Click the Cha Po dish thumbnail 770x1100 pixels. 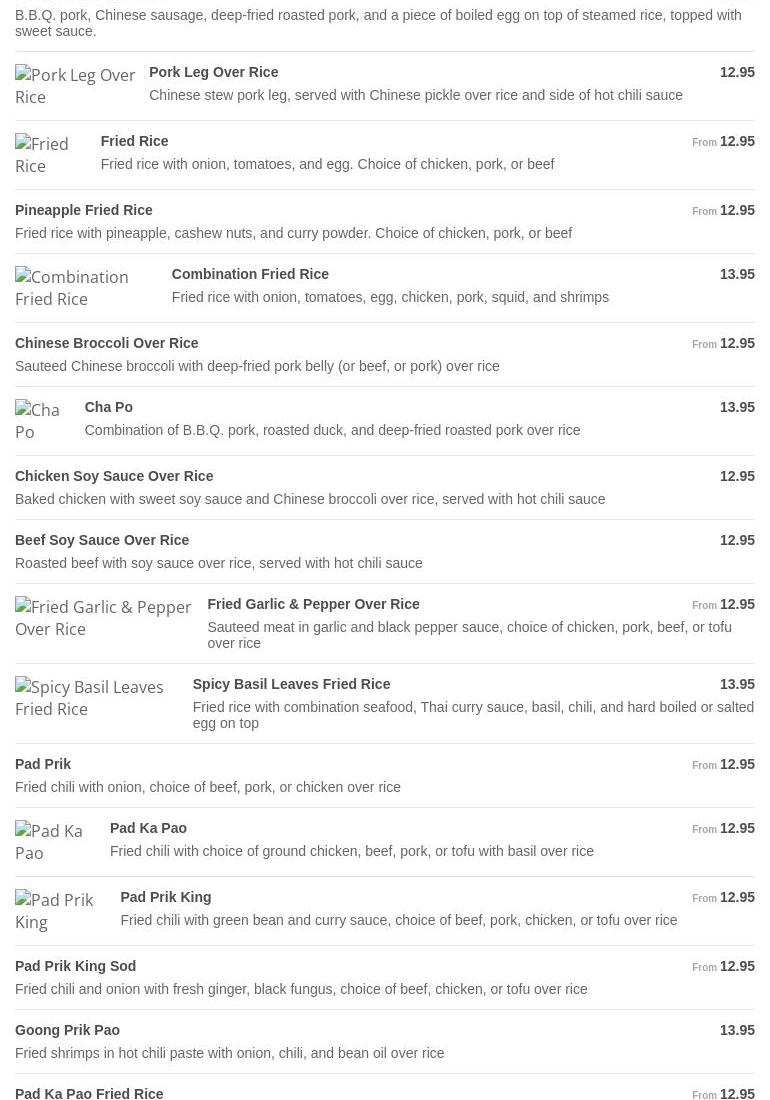click(43, 421)
